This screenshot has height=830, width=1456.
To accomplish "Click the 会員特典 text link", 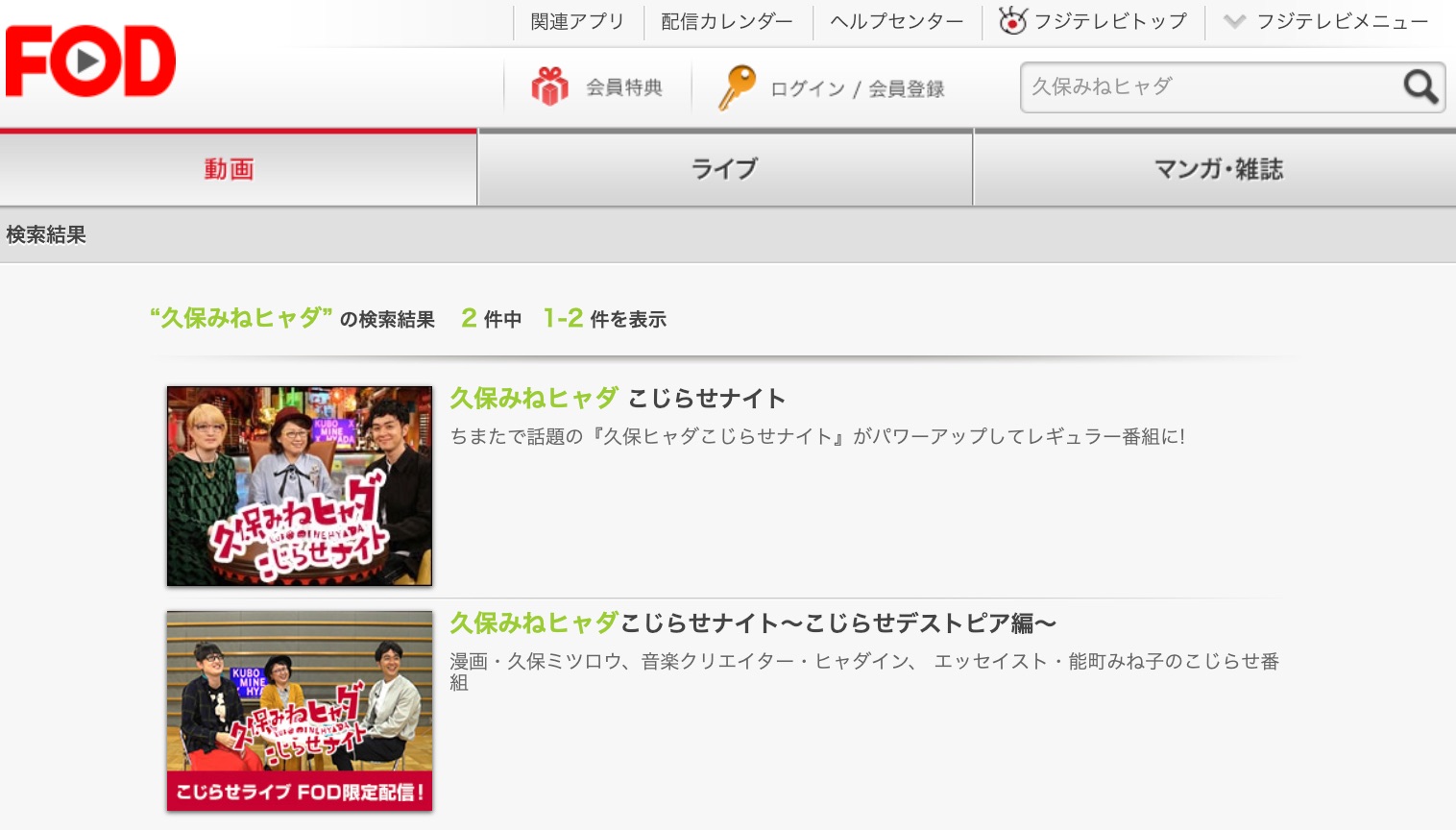I will point(624,87).
